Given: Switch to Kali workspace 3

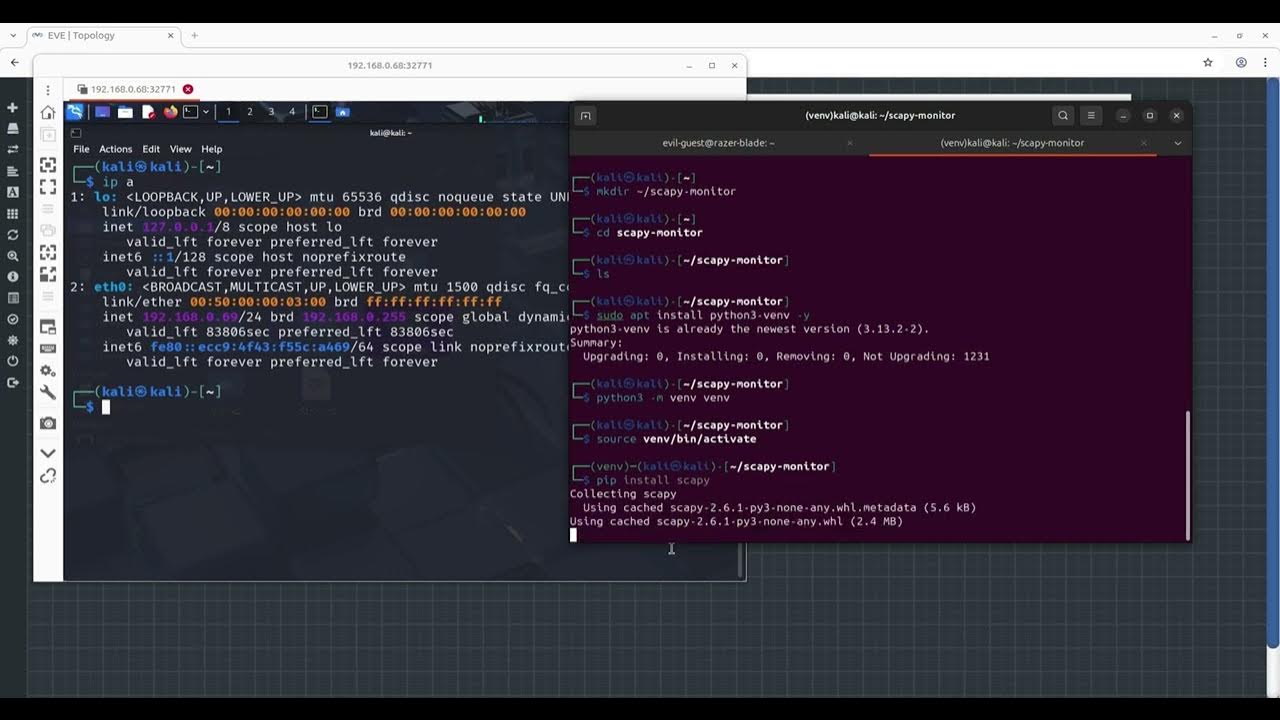Looking at the screenshot, I should coord(271,112).
